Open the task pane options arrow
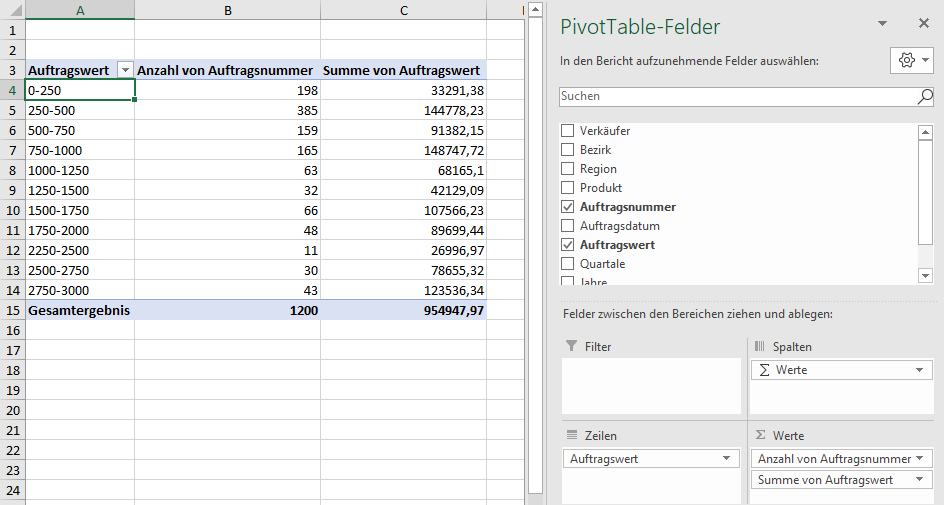 click(x=882, y=23)
